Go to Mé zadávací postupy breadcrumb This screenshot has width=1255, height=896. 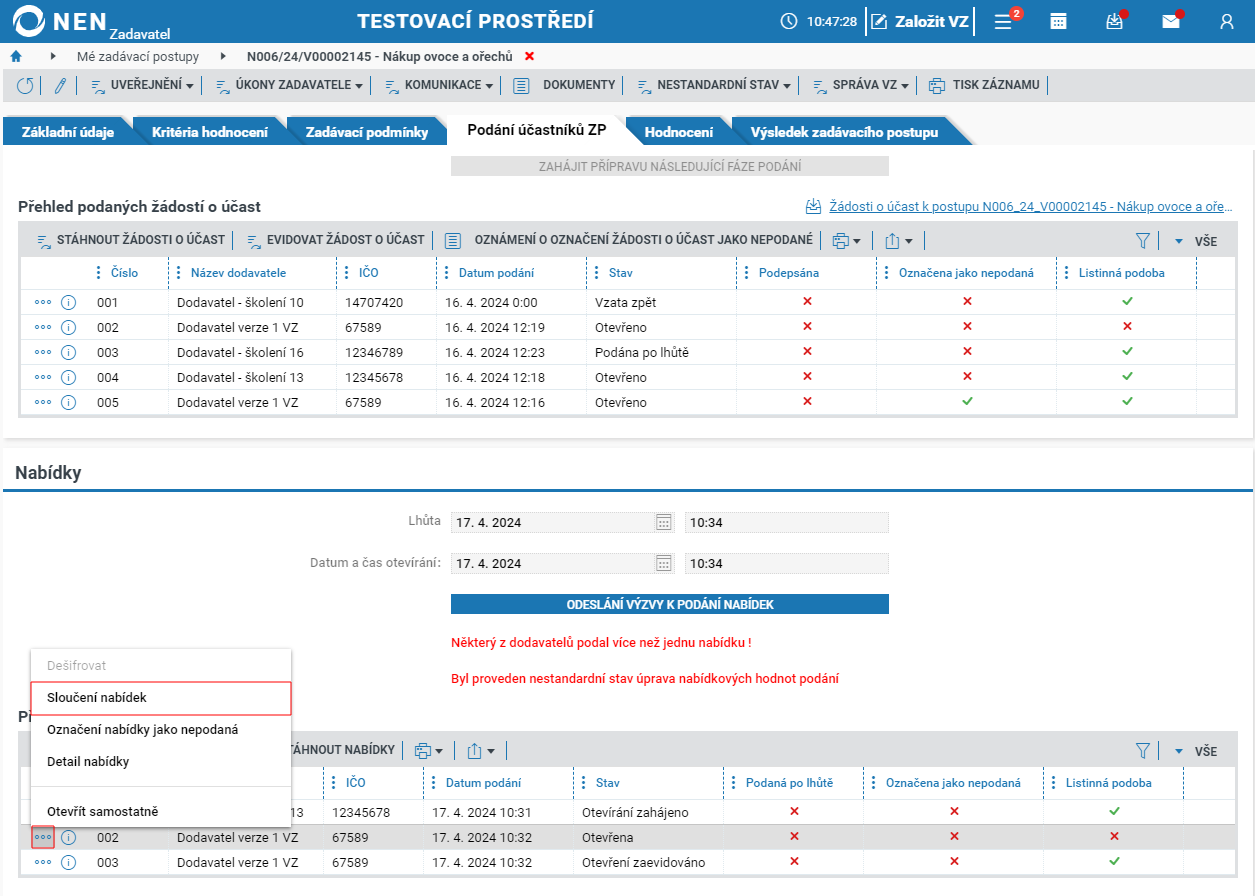pyautogui.click(x=138, y=56)
